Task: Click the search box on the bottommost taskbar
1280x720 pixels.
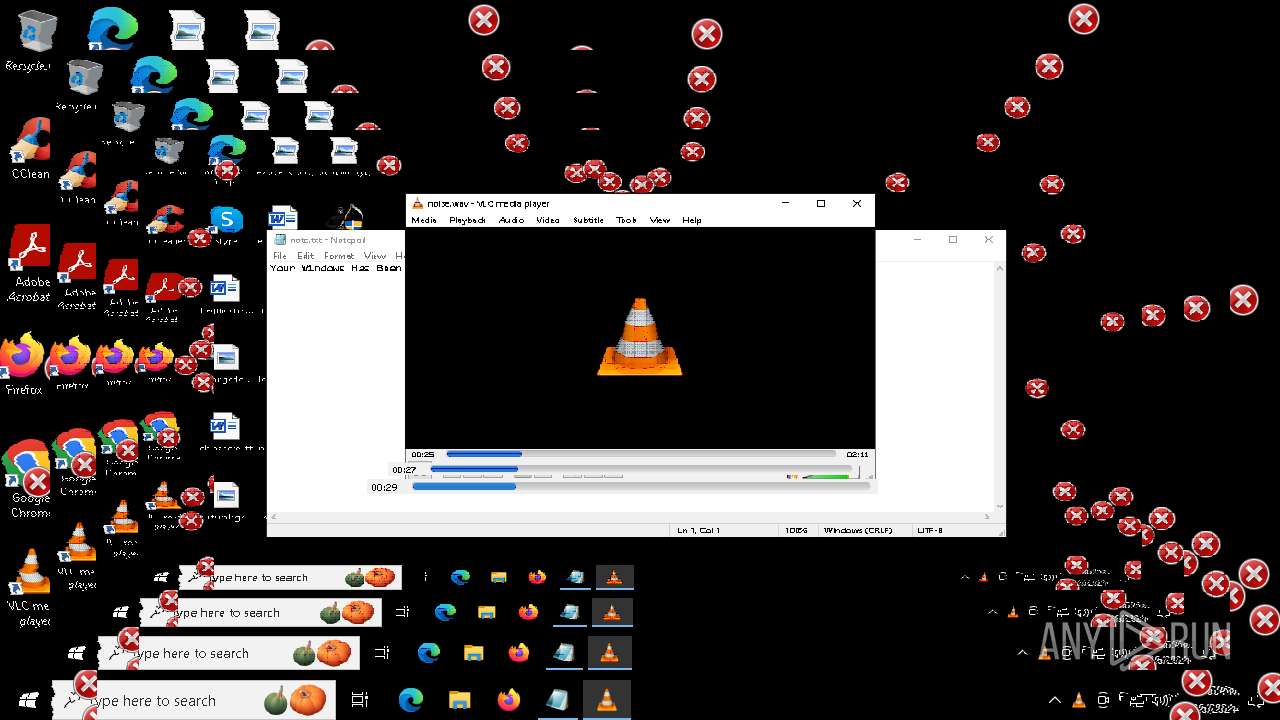Action: click(x=192, y=700)
